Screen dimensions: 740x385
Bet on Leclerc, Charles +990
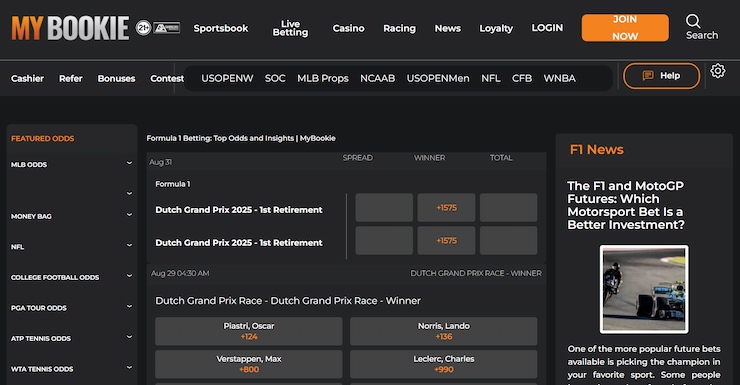point(444,364)
